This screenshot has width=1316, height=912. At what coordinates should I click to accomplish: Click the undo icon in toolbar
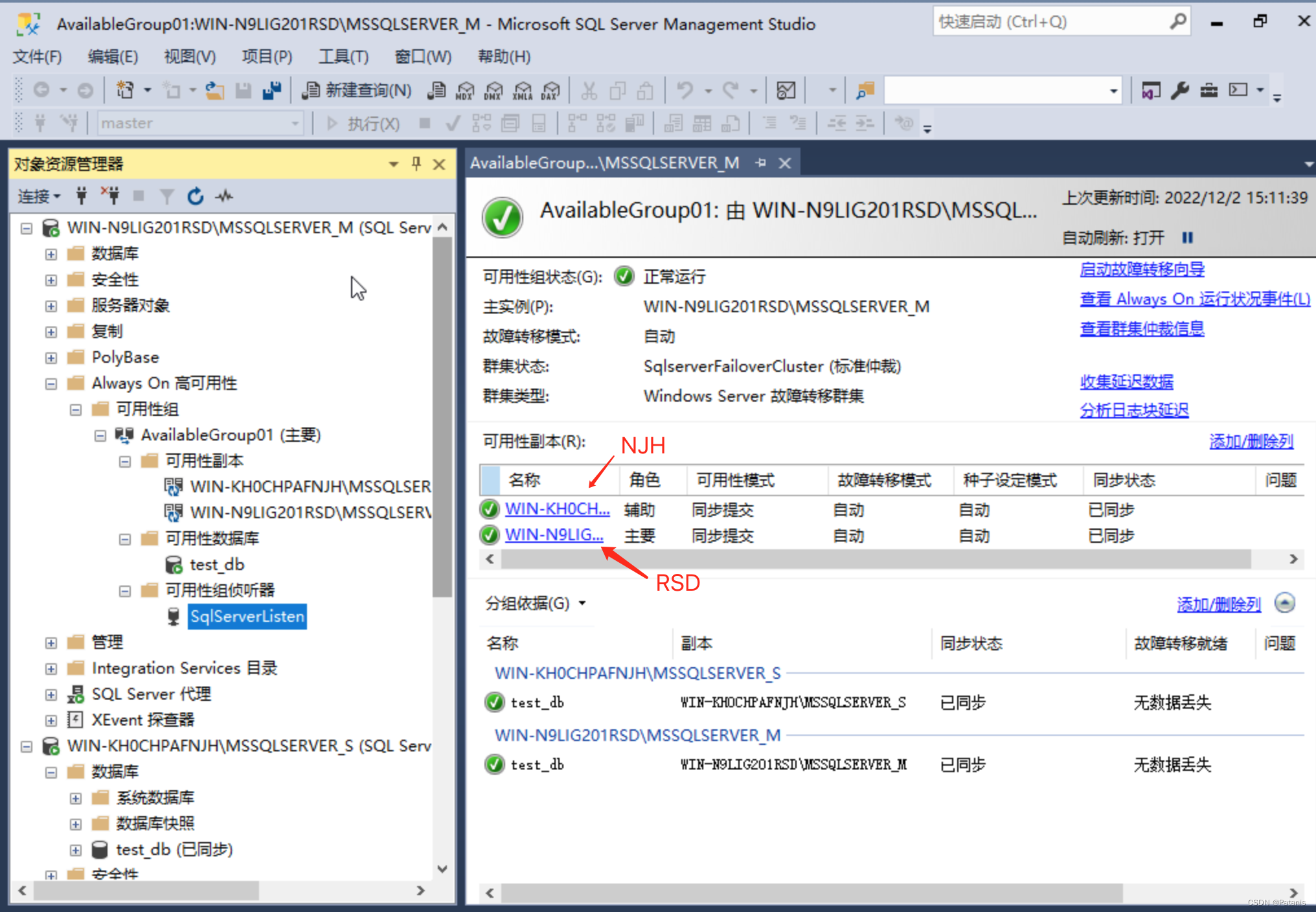click(685, 90)
